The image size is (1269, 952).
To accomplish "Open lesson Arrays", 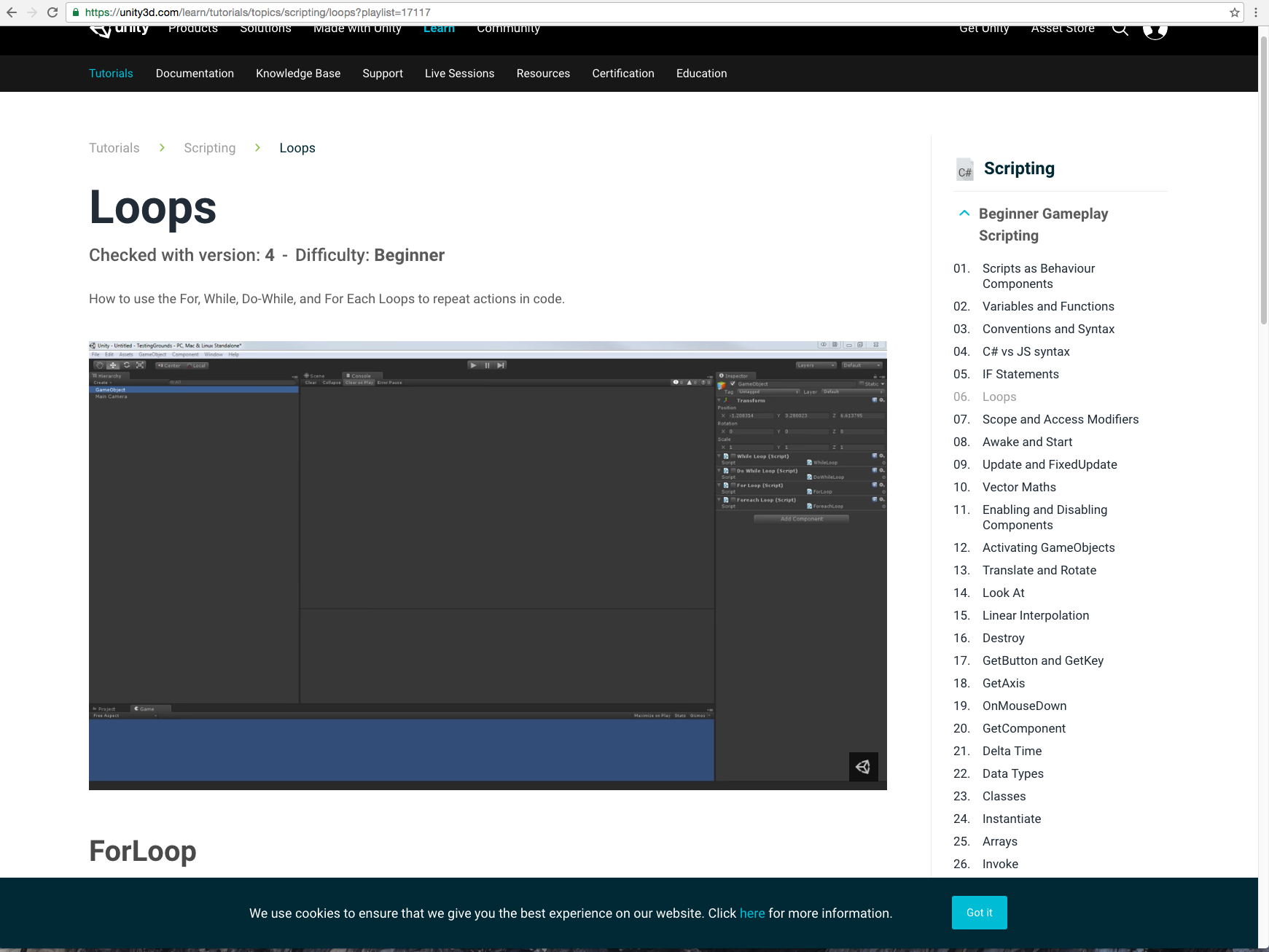I will tap(1000, 842).
